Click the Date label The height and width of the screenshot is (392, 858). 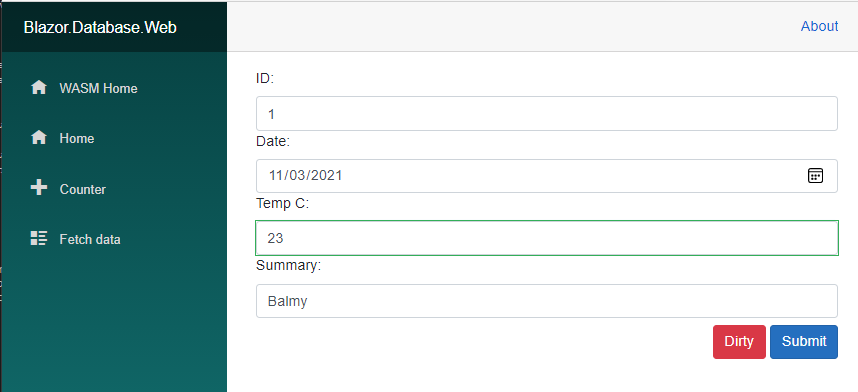pos(273,141)
